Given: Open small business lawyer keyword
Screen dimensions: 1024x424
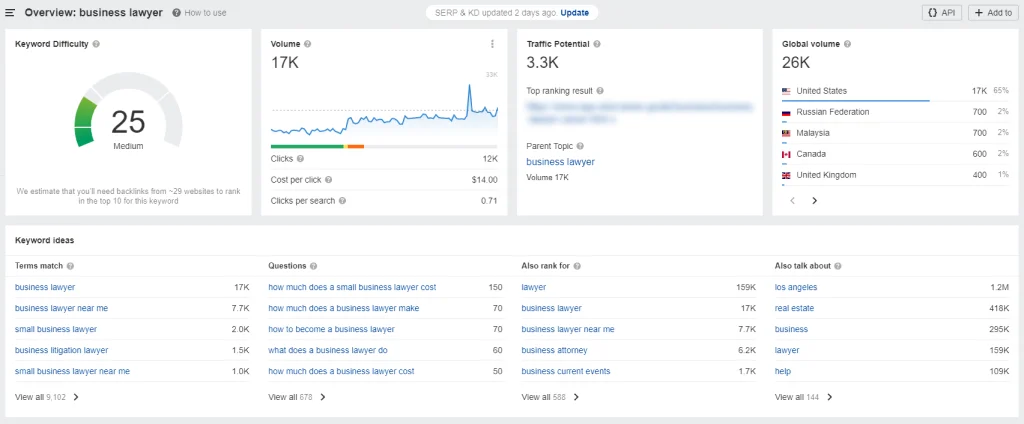Looking at the screenshot, I should pyautogui.click(x=56, y=329).
